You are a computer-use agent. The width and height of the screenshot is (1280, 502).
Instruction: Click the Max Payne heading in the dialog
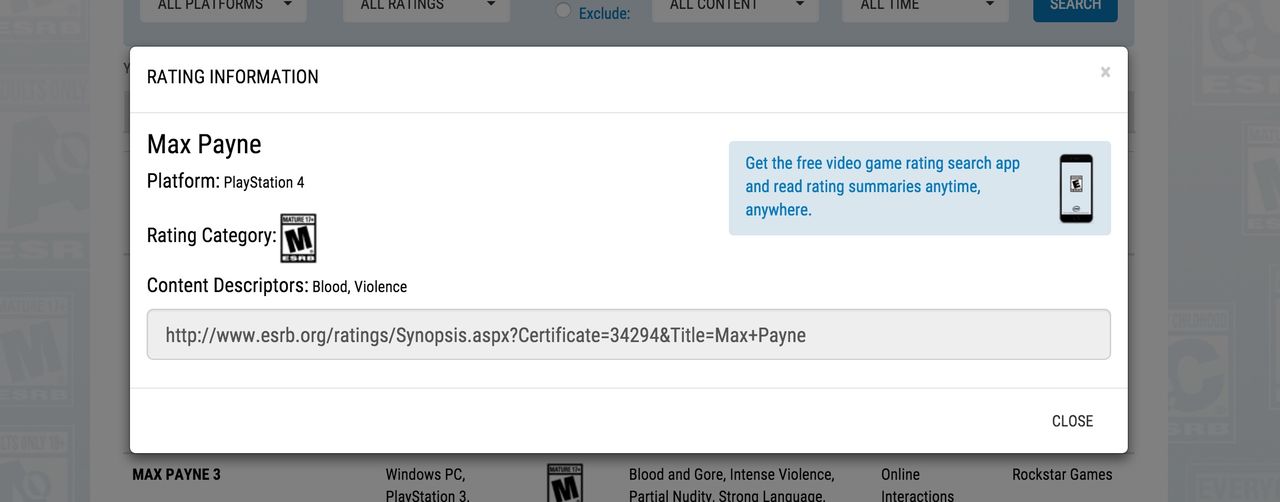click(x=204, y=144)
